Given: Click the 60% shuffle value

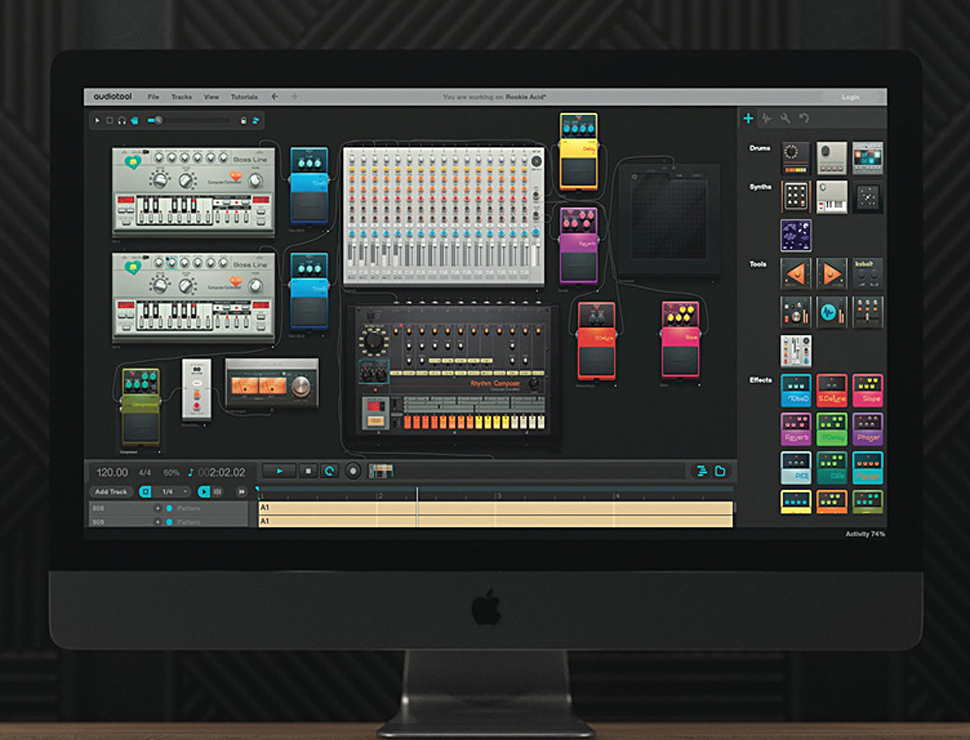Looking at the screenshot, I should [x=171, y=473].
